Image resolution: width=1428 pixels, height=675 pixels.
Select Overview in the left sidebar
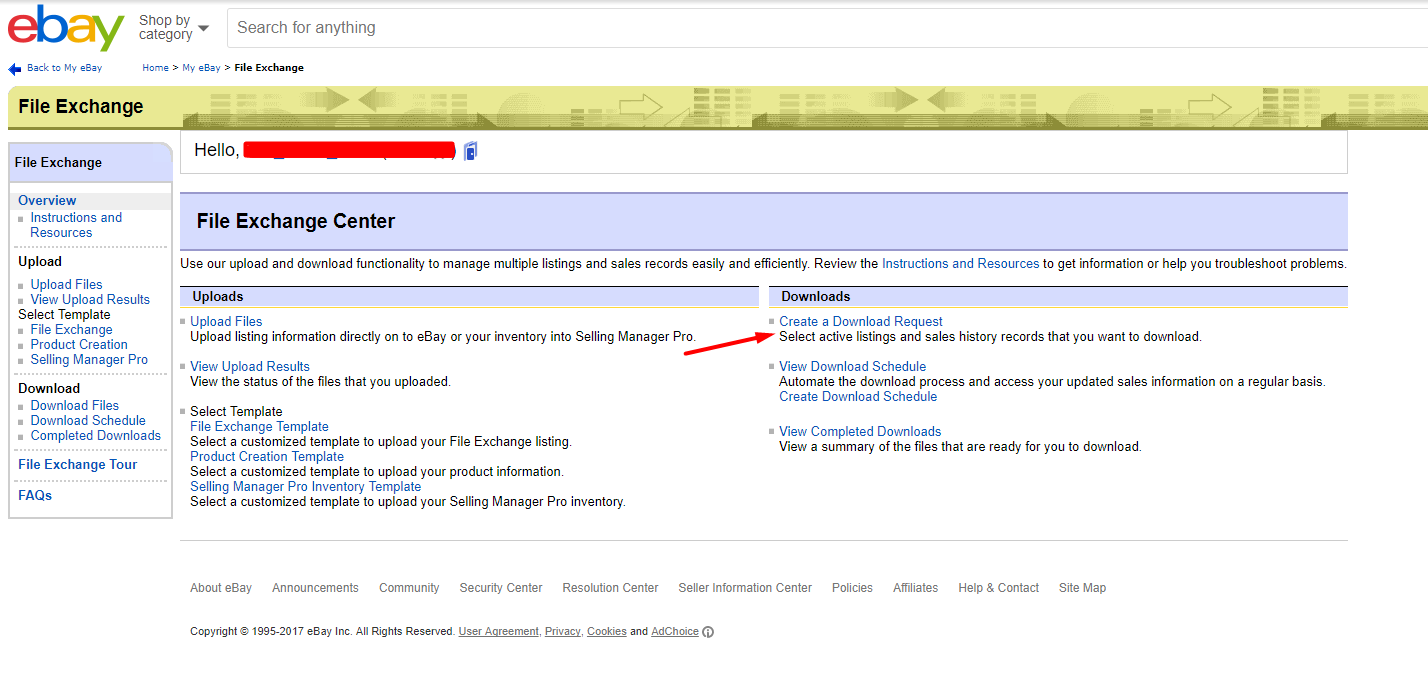47,201
